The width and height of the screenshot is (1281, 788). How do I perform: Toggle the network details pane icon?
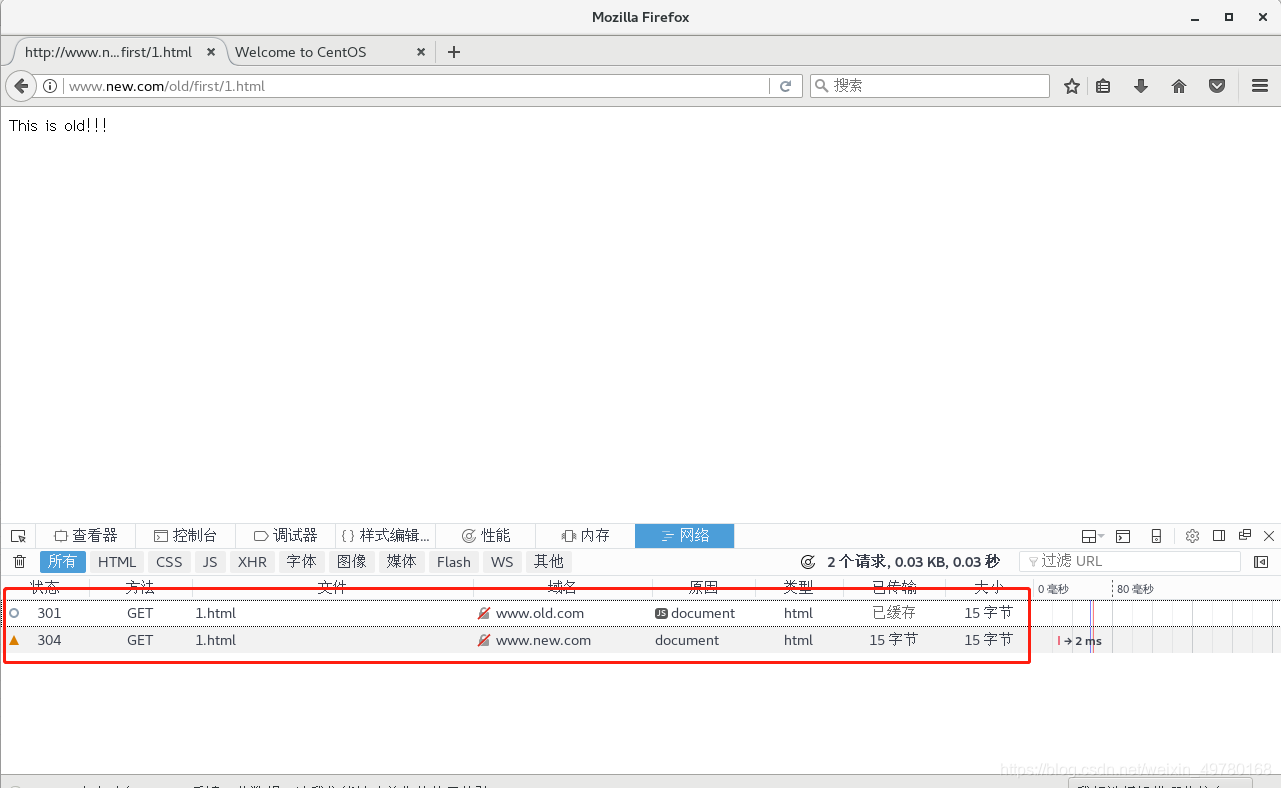pos(1261,562)
